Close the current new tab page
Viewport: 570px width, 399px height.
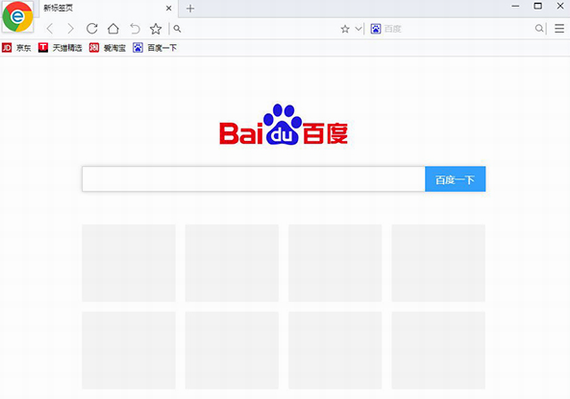pos(169,8)
